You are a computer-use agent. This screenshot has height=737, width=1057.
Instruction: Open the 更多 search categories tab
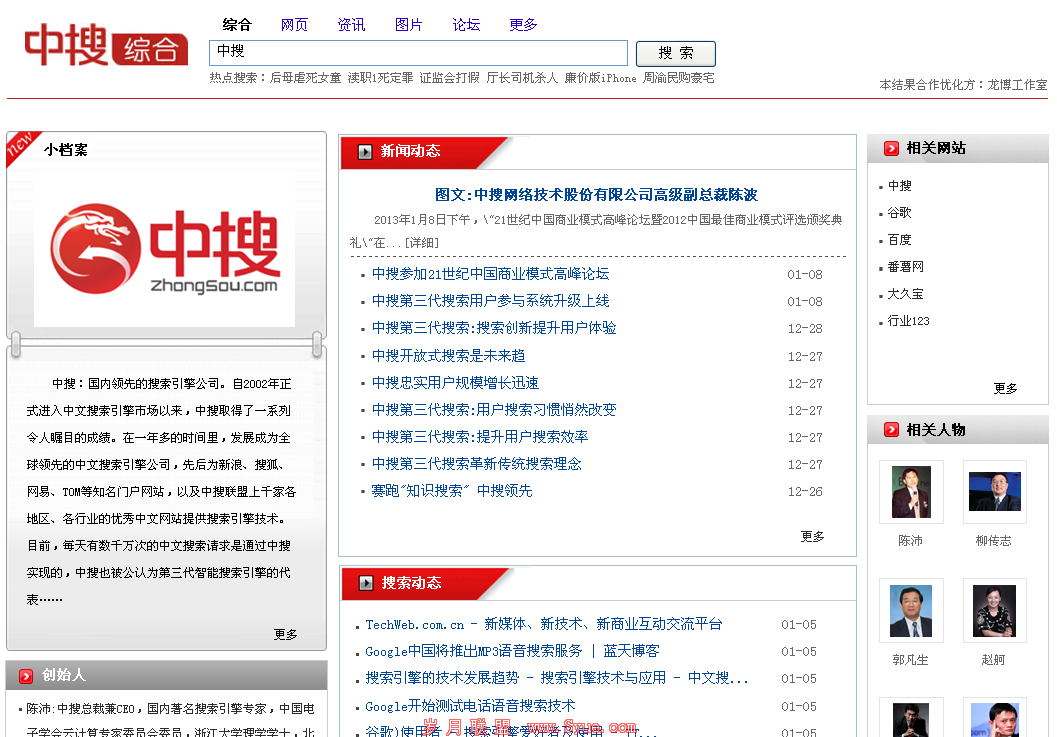[523, 25]
